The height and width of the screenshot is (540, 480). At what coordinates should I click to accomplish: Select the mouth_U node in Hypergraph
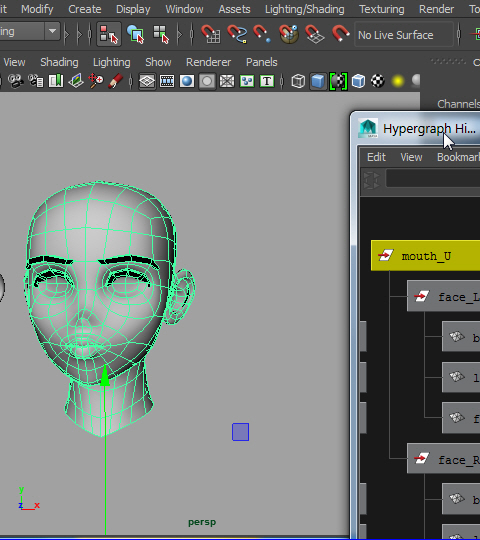coord(426,256)
